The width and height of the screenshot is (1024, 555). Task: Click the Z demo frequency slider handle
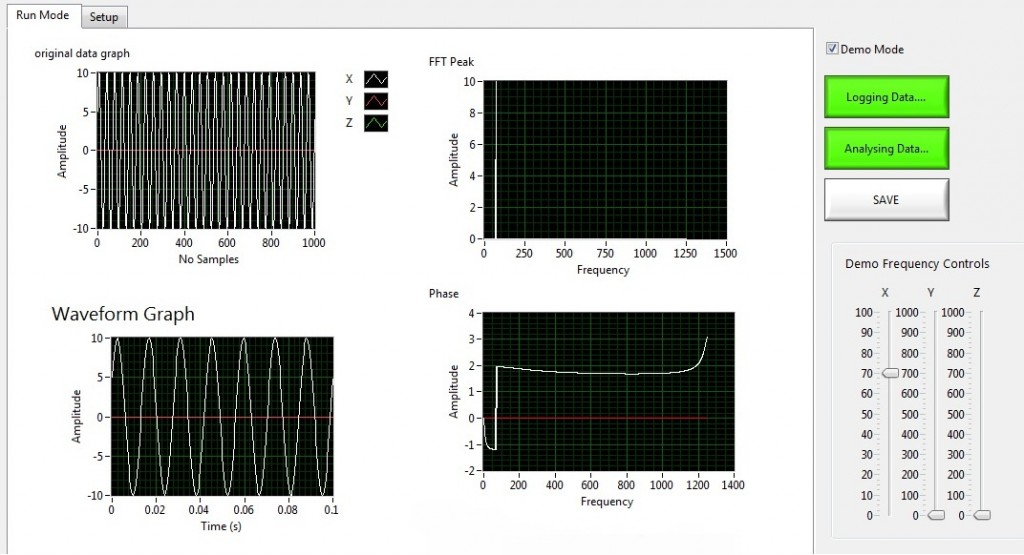point(982,515)
